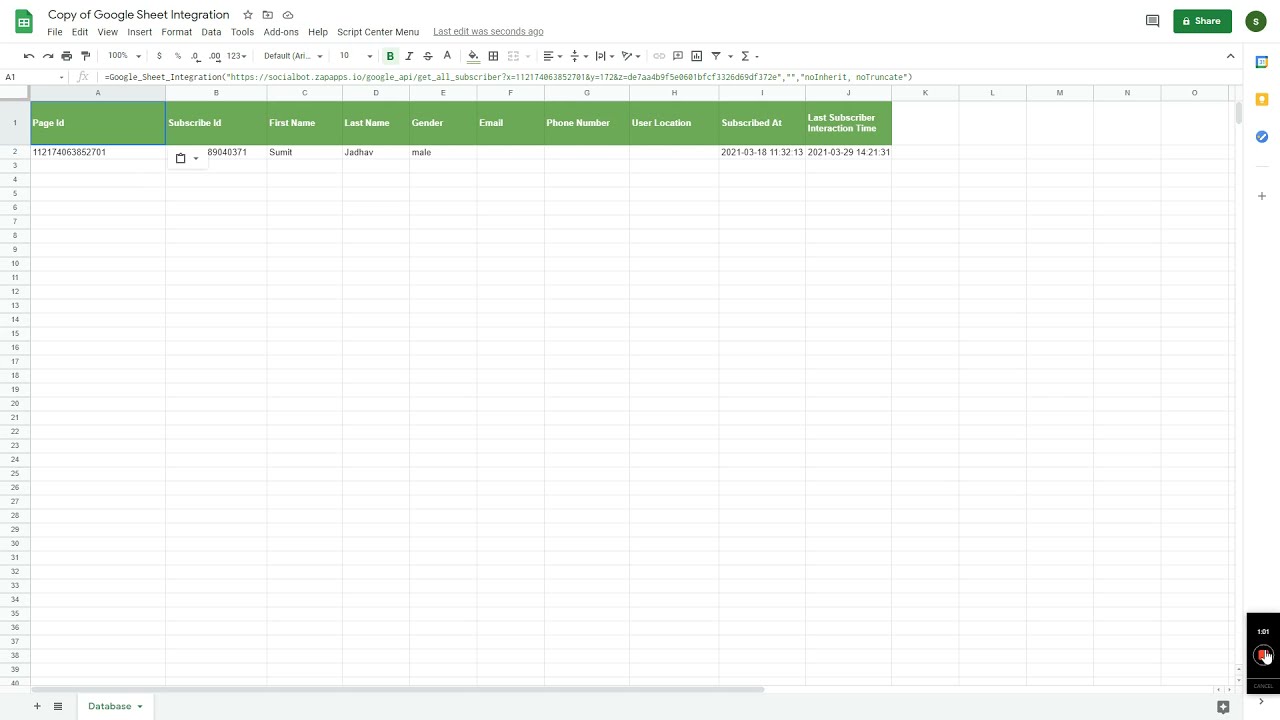Open comment history icon

(1152, 21)
